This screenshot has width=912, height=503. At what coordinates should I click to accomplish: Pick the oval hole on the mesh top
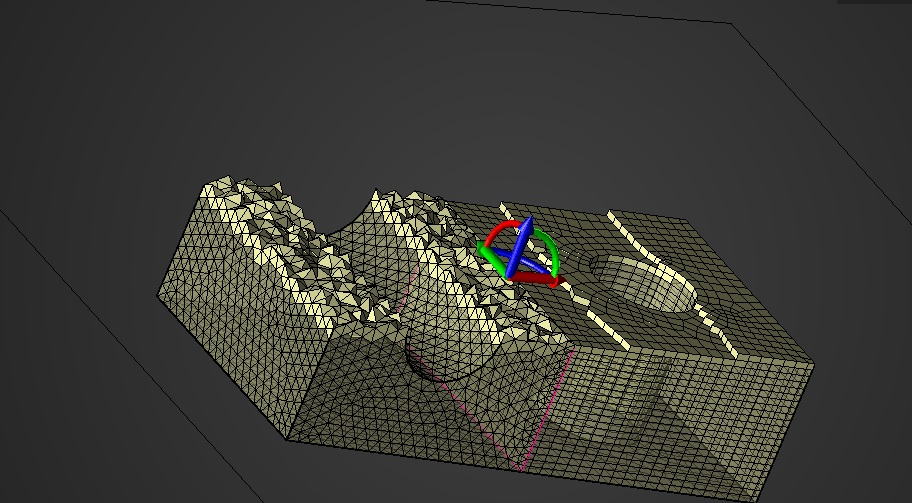click(x=643, y=282)
